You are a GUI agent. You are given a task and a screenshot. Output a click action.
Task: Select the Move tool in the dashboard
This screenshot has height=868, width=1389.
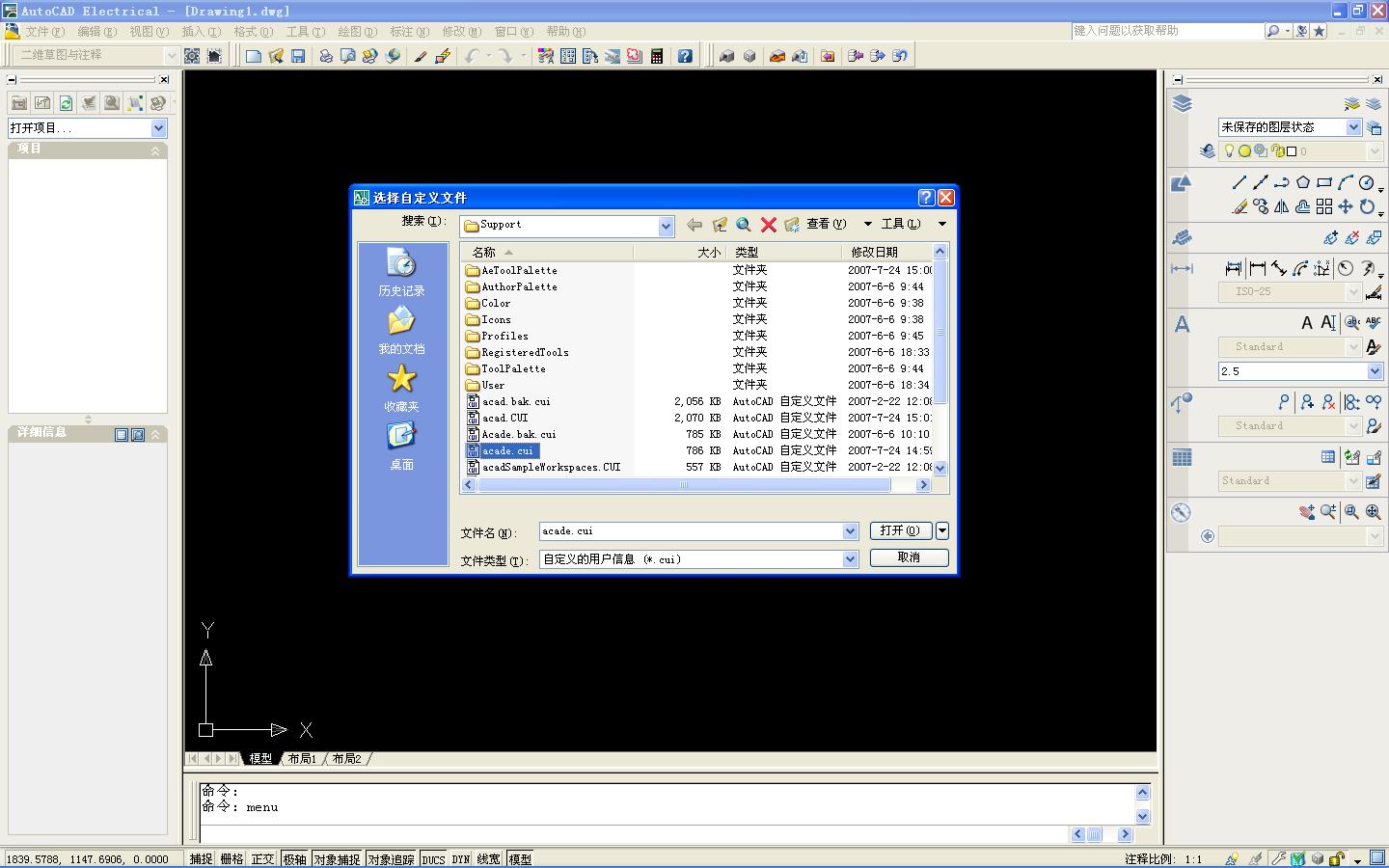click(x=1346, y=206)
